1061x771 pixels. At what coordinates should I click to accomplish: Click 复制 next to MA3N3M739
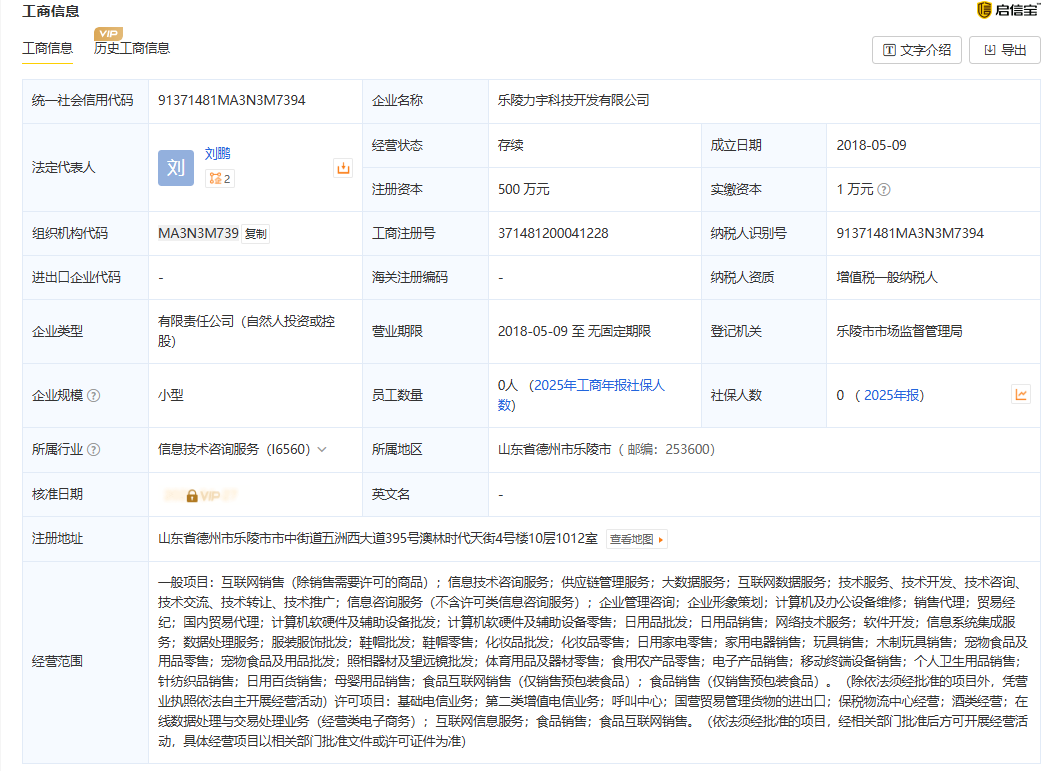pos(256,234)
